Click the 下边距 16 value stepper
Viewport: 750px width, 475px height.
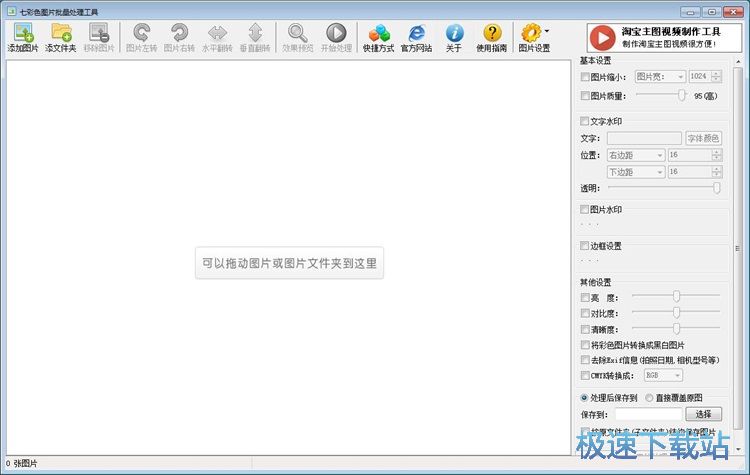coord(716,172)
